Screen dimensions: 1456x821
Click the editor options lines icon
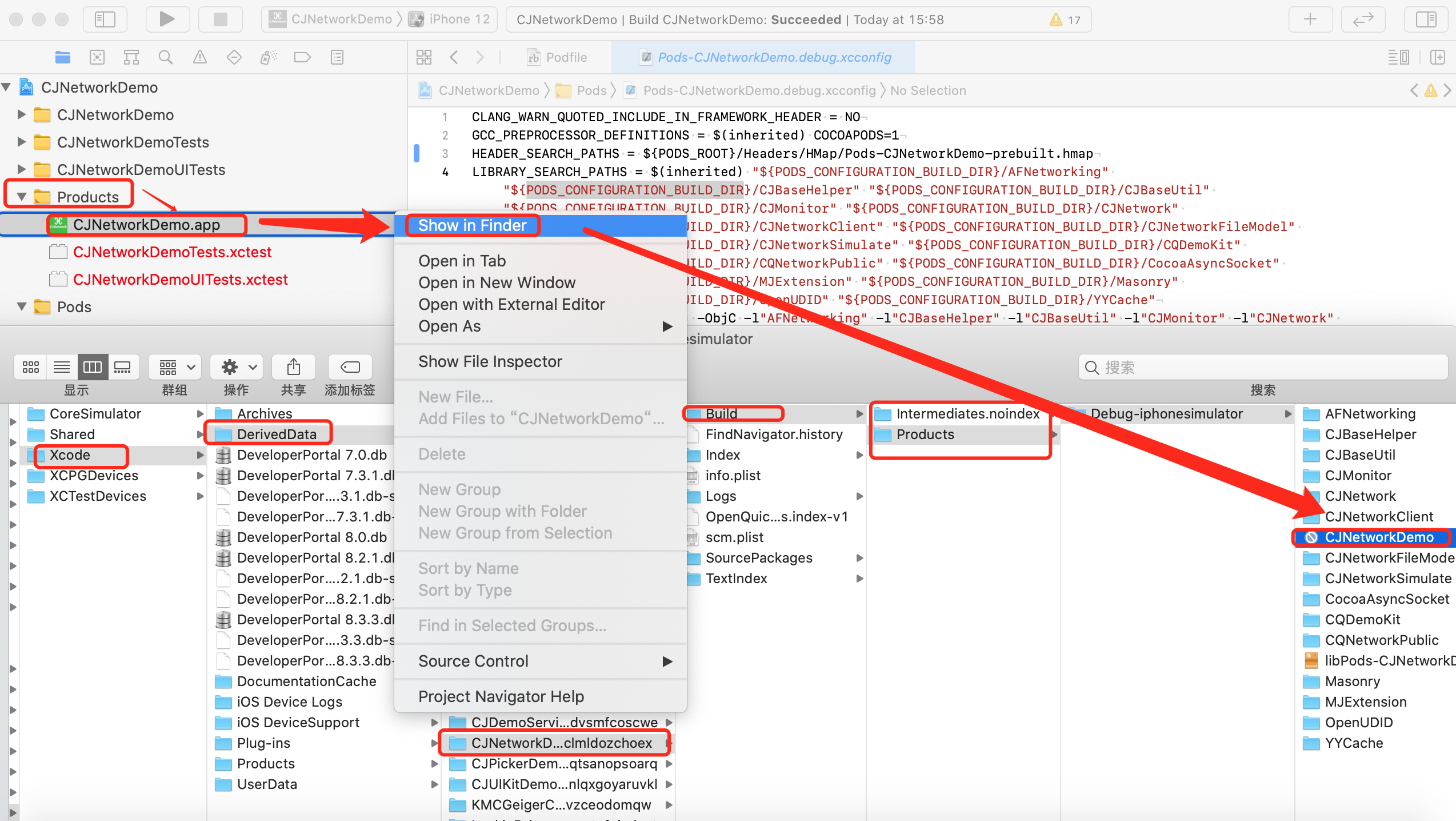(x=1398, y=57)
